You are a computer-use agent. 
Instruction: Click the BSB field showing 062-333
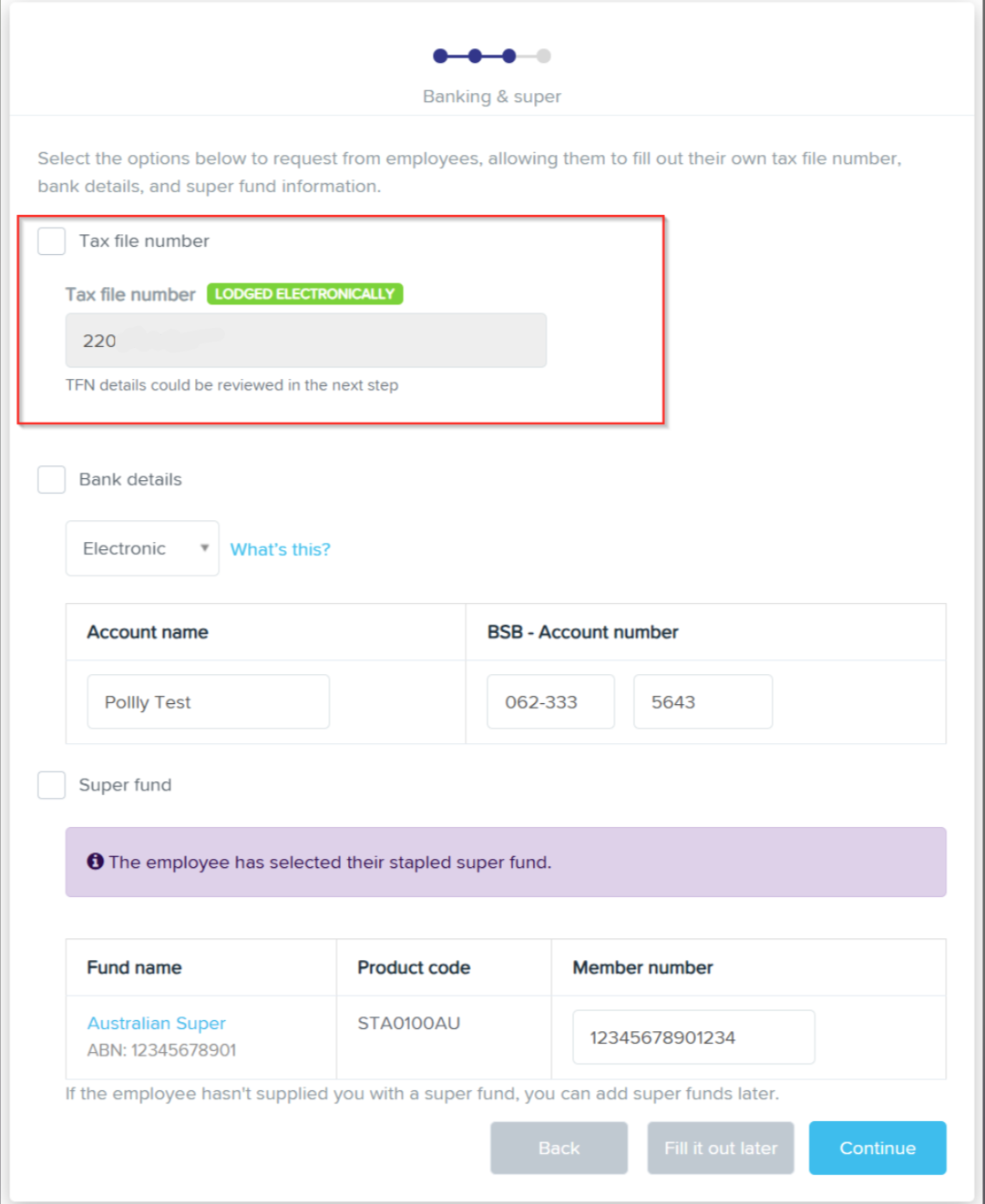pos(551,702)
